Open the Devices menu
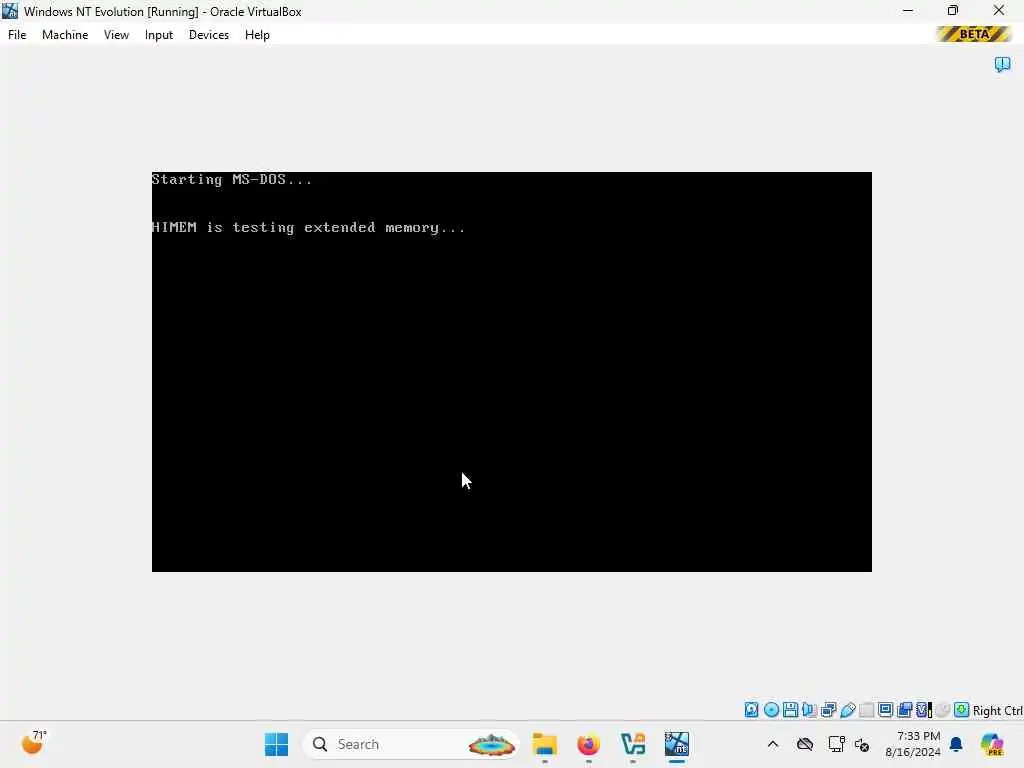This screenshot has height=768, width=1024. [209, 35]
